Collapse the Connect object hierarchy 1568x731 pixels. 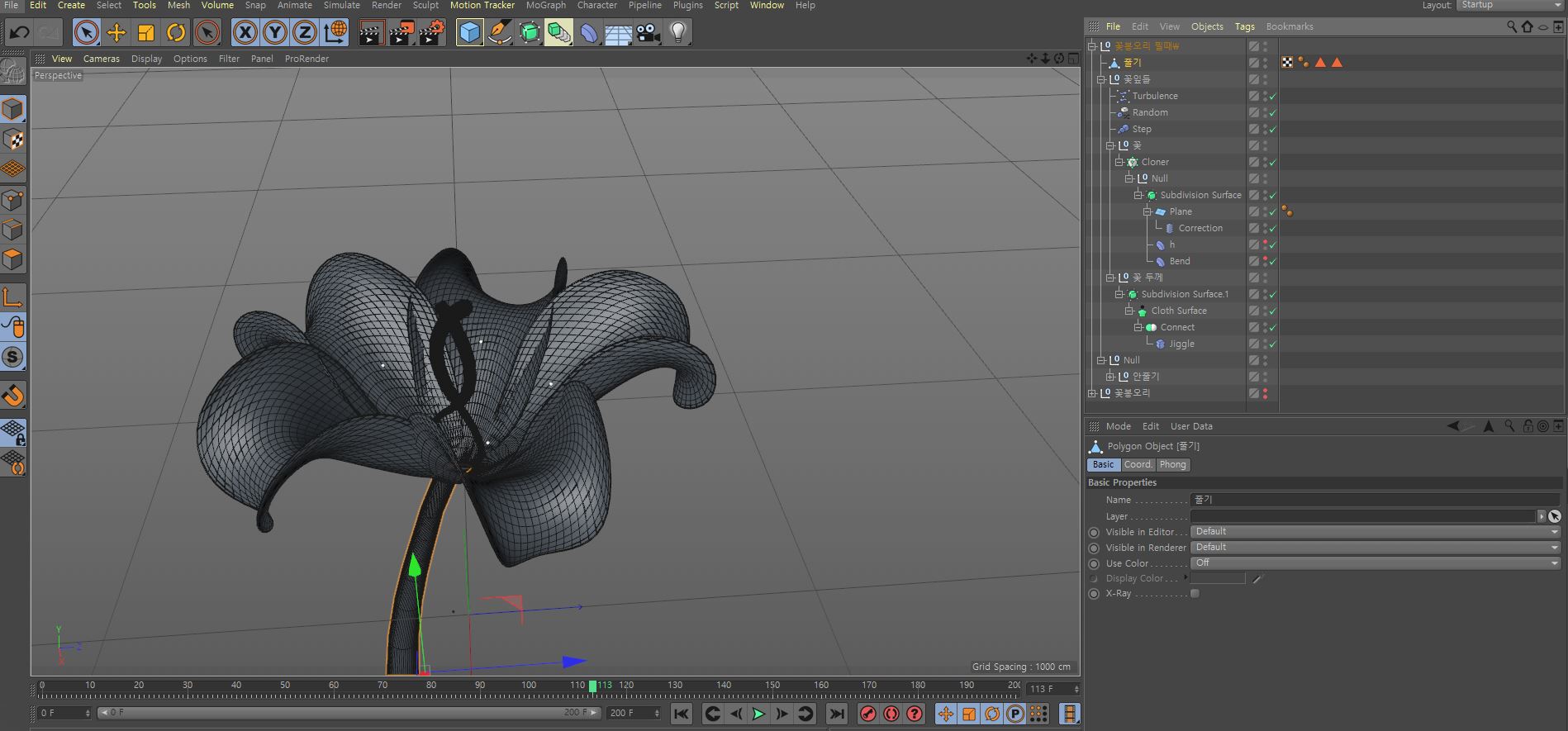click(1138, 327)
